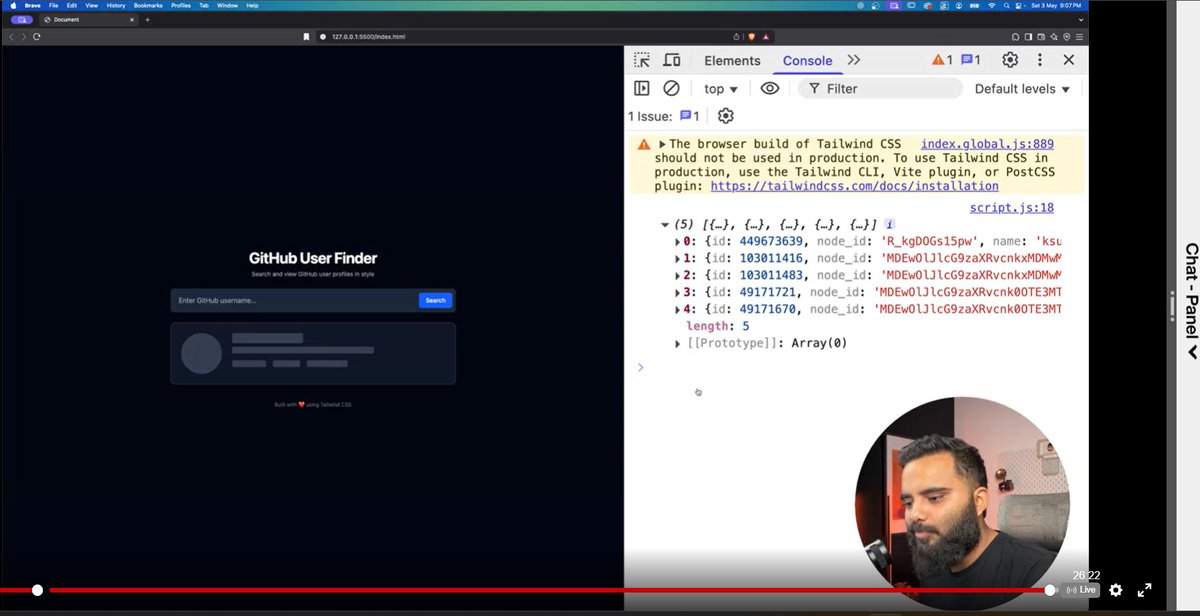Open the three-dot customize DevTools menu

1039,60
